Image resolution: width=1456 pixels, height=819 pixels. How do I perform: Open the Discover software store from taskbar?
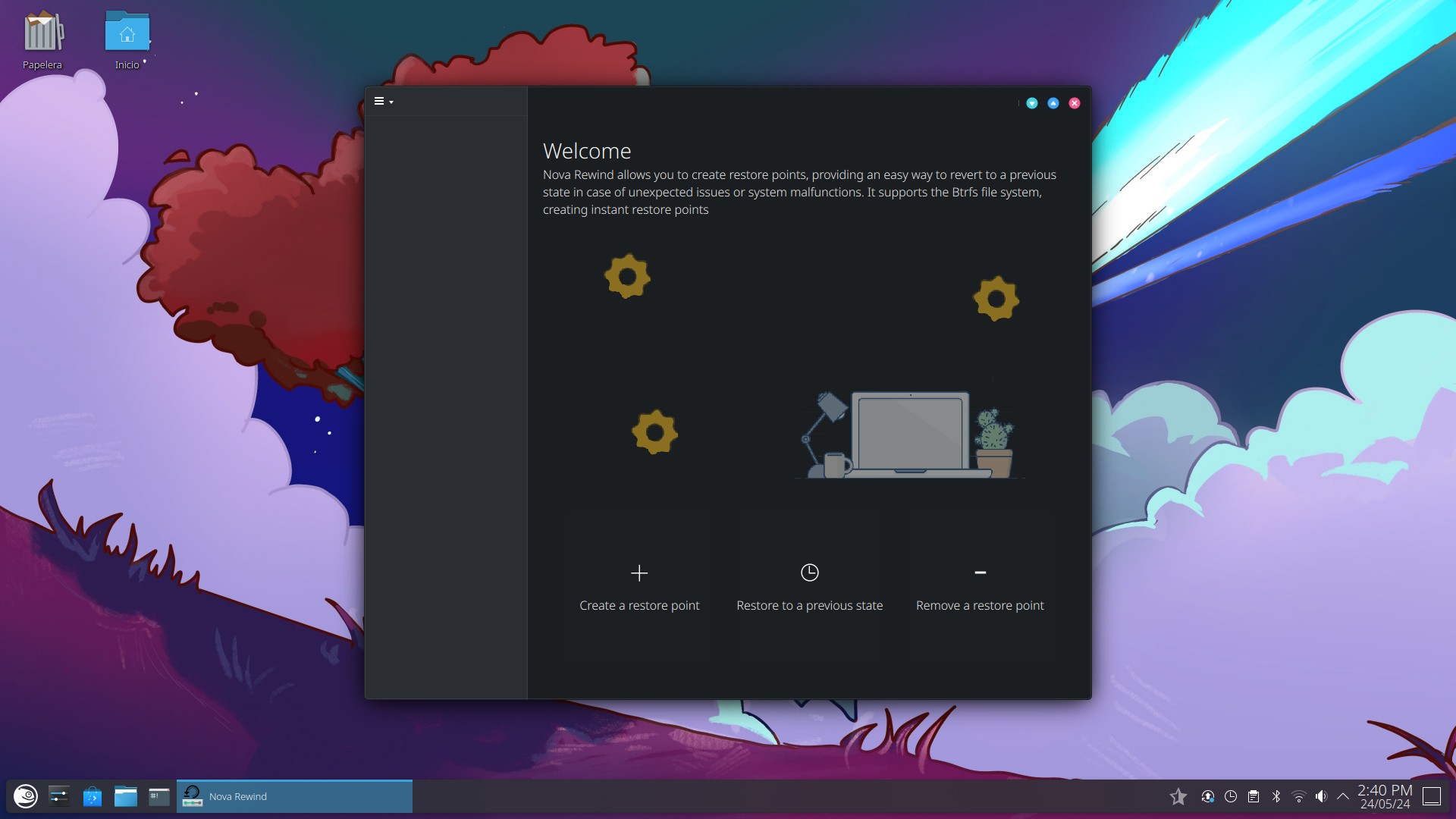(x=93, y=796)
